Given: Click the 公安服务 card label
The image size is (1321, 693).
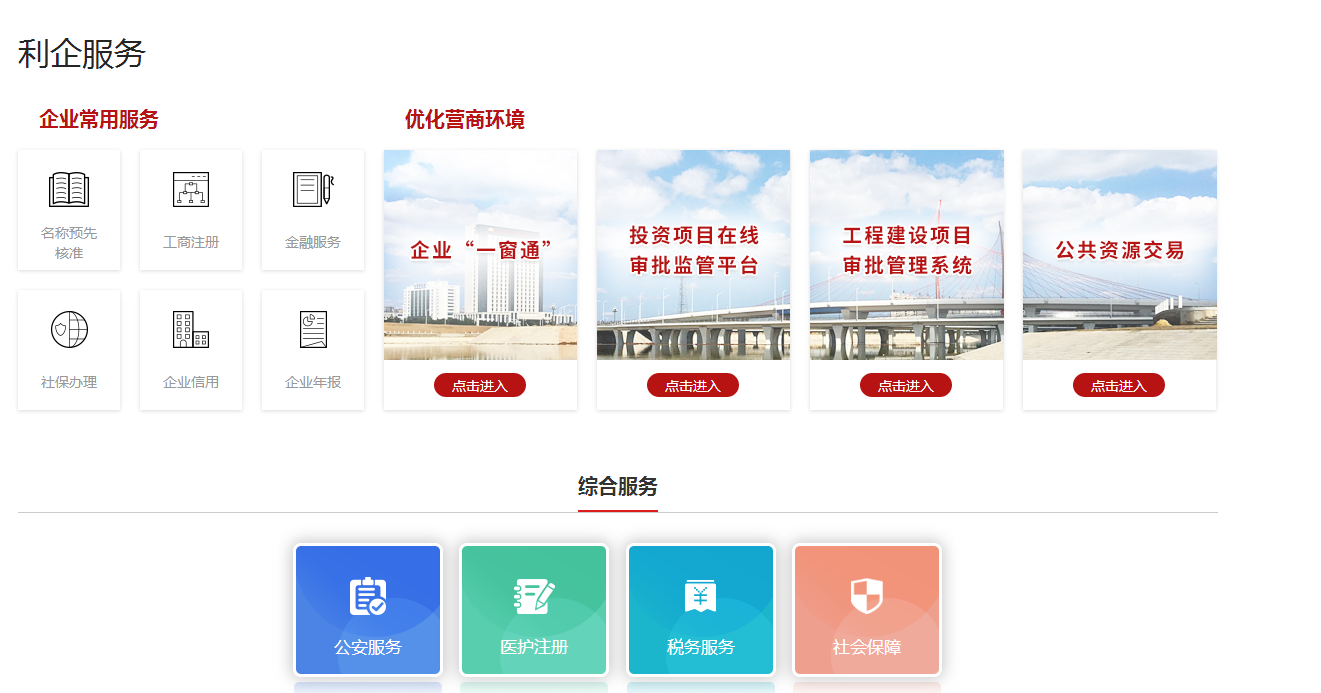Looking at the screenshot, I should 368,647.
